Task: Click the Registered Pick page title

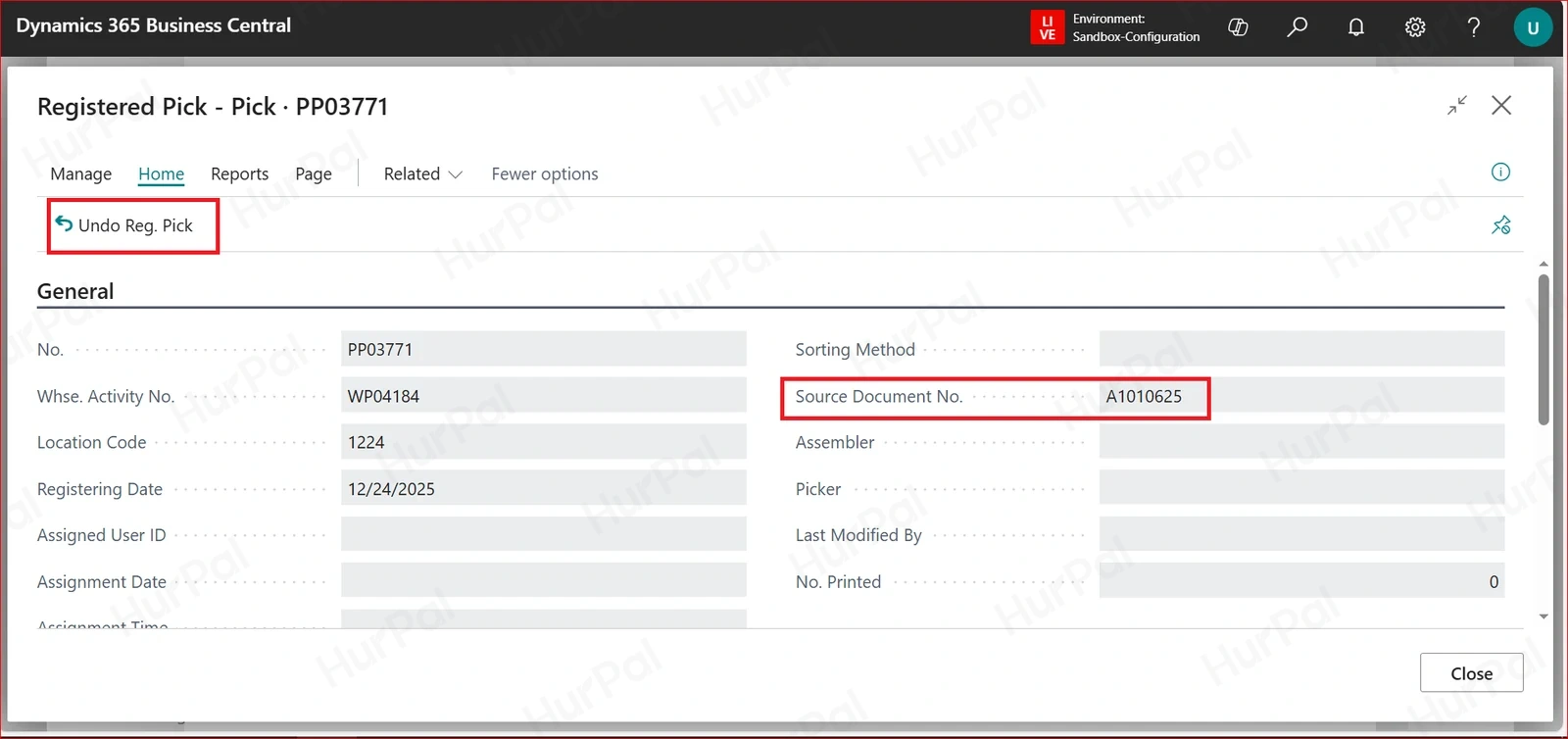Action: point(213,106)
